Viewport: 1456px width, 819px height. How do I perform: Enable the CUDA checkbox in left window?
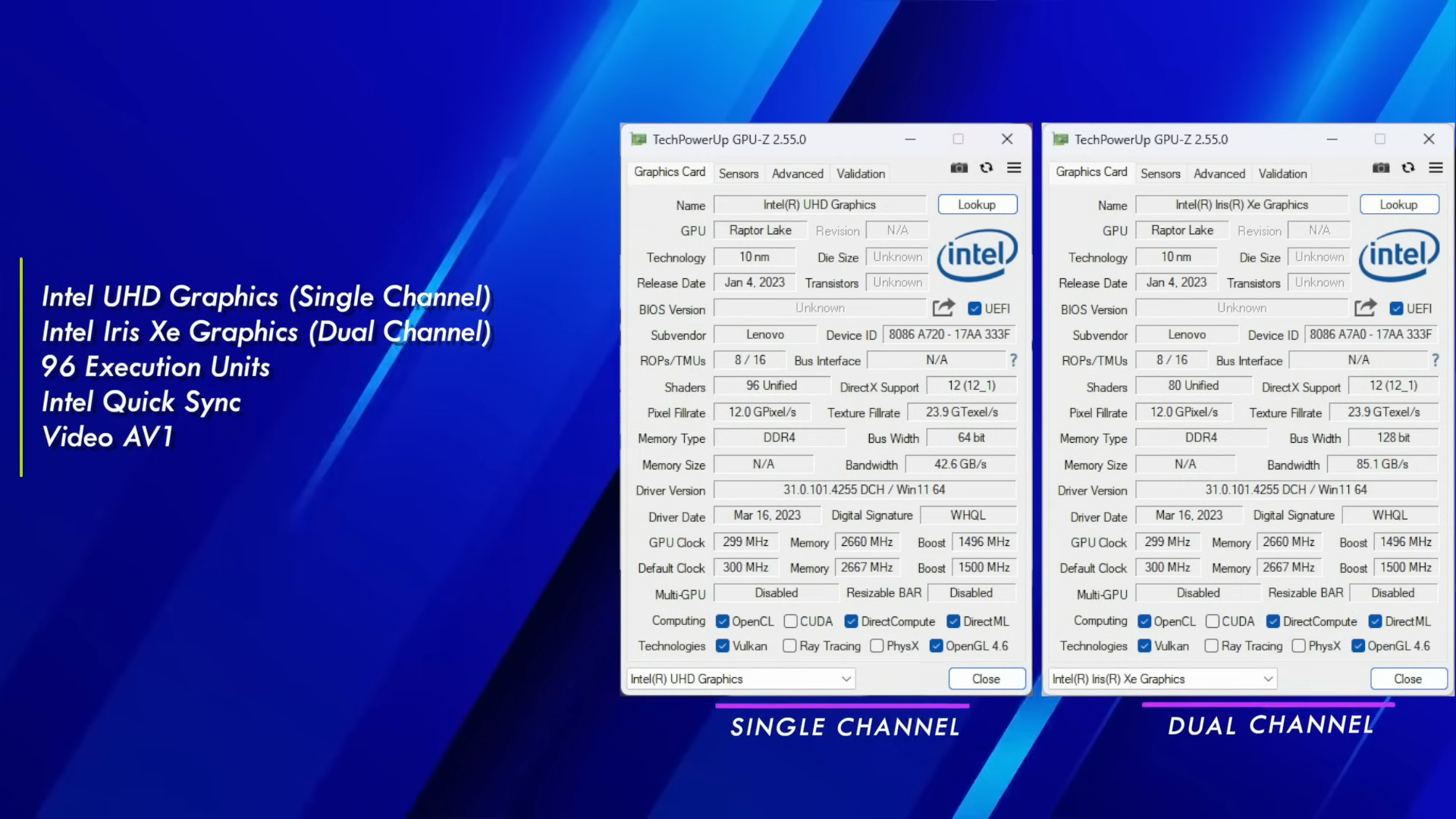tap(791, 621)
